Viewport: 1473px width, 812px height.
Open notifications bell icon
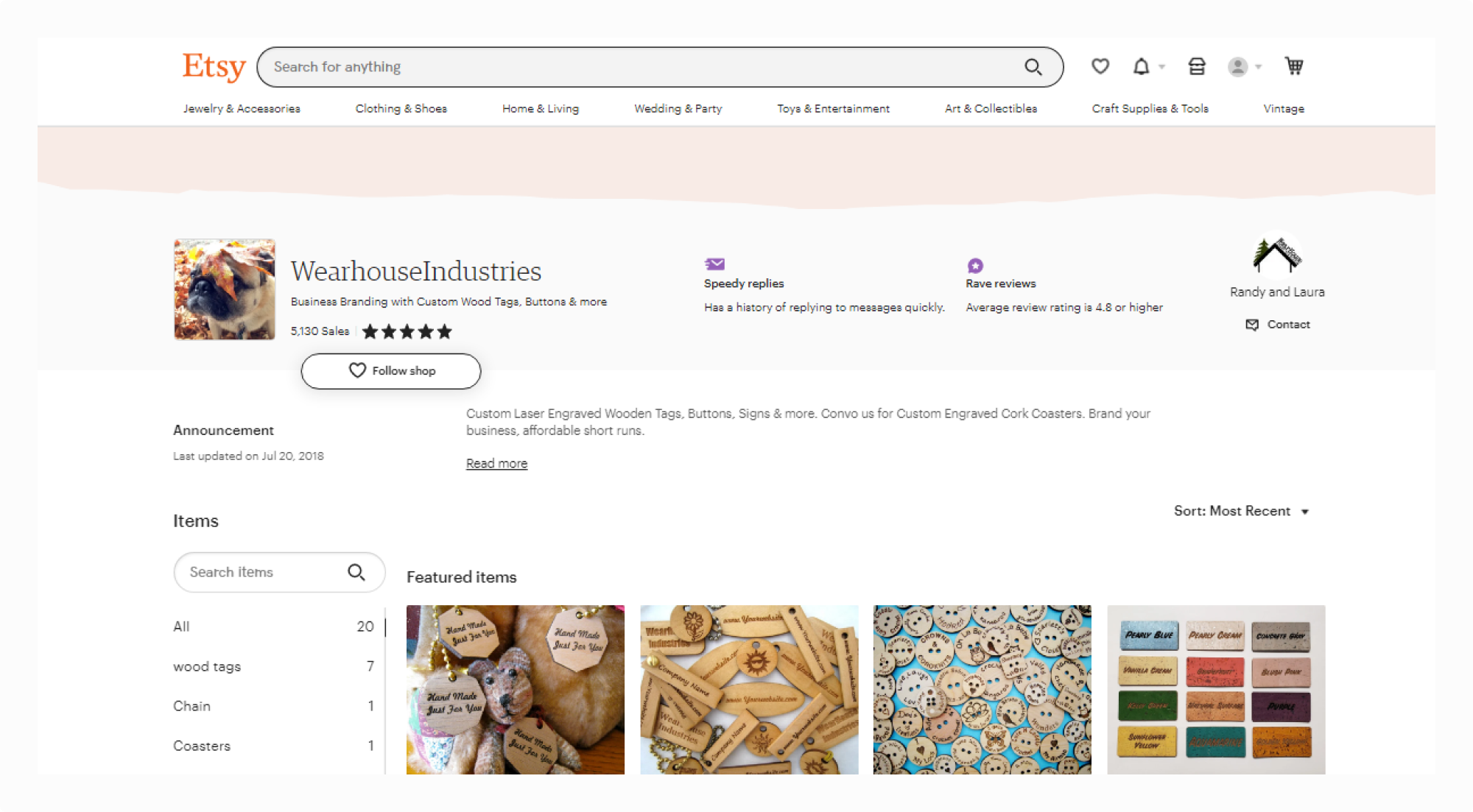coord(1141,66)
